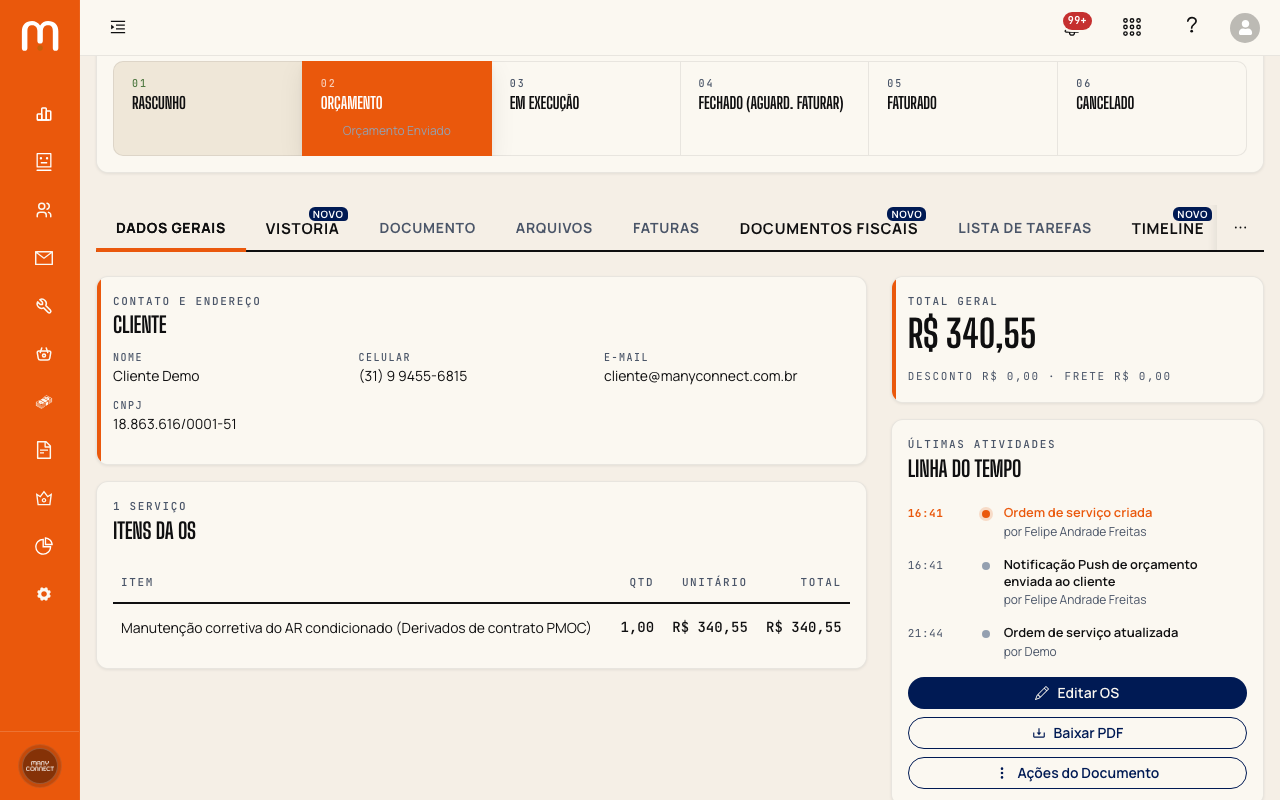Click the 'Item' column header
Screen dimensions: 1280x800
[x=137, y=582]
